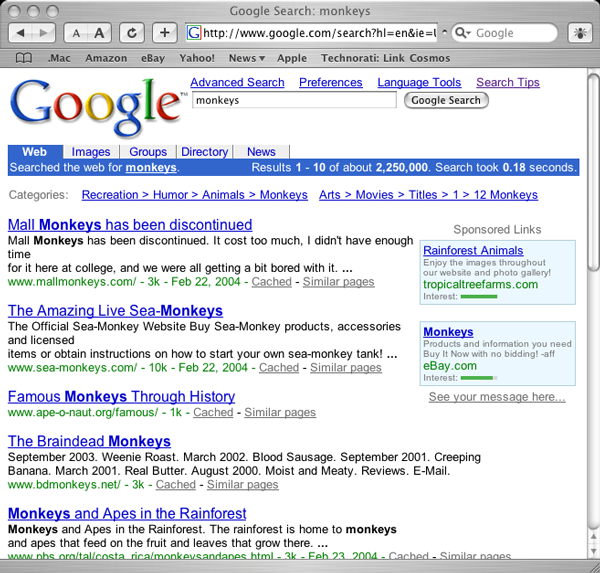Open the bookmarks book icon
Screen dimensions: 600x573
pos(23,58)
